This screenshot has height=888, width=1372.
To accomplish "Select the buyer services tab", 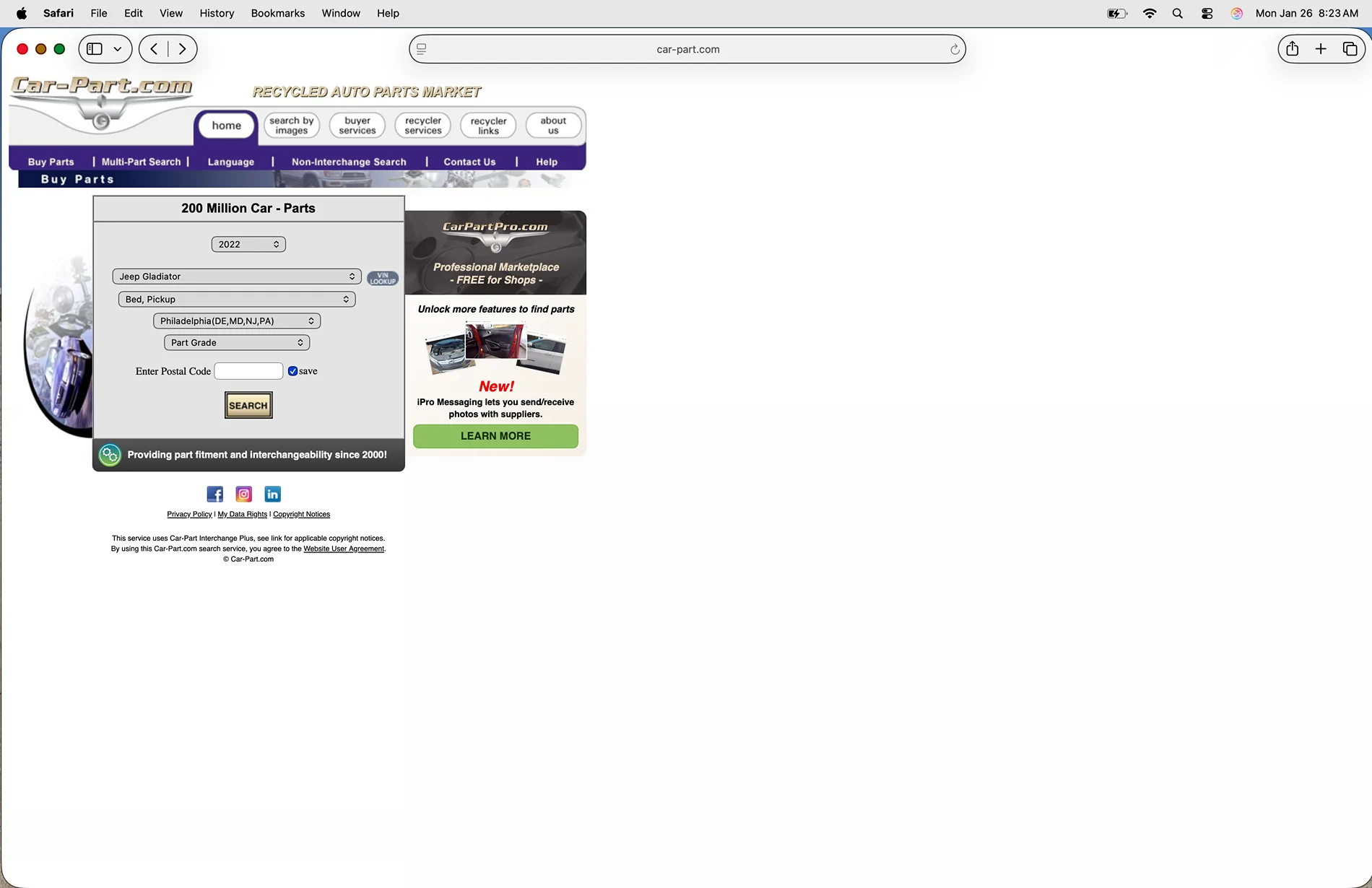I will (x=357, y=126).
